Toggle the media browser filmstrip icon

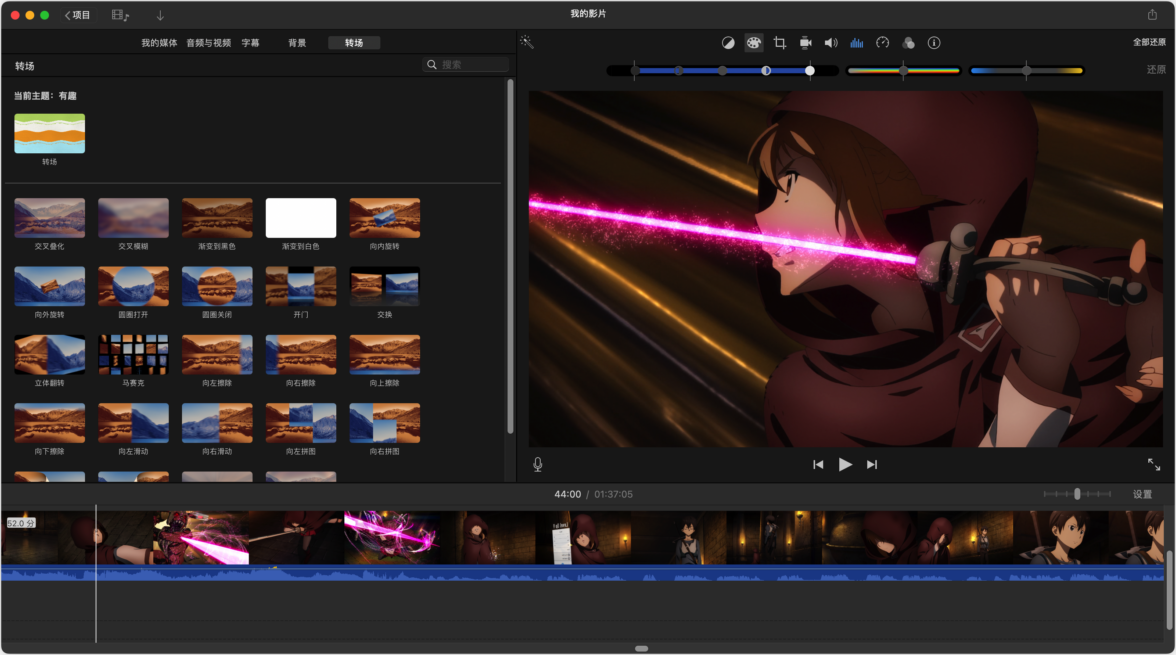120,15
